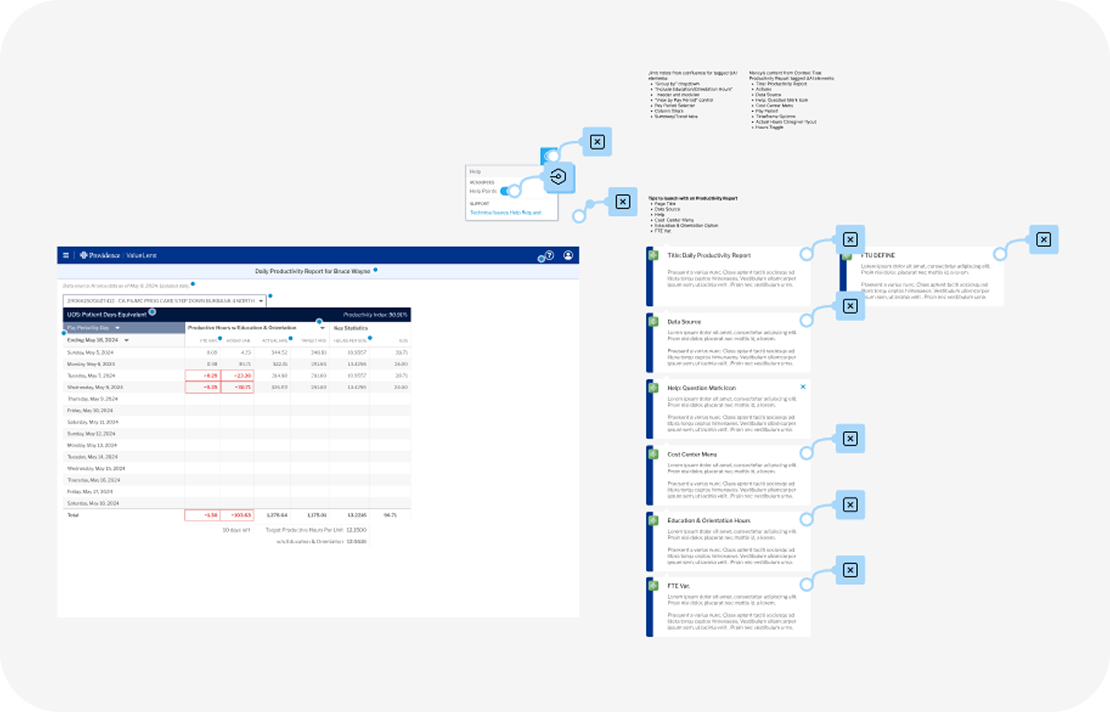Click the help question mark icon

(548, 255)
